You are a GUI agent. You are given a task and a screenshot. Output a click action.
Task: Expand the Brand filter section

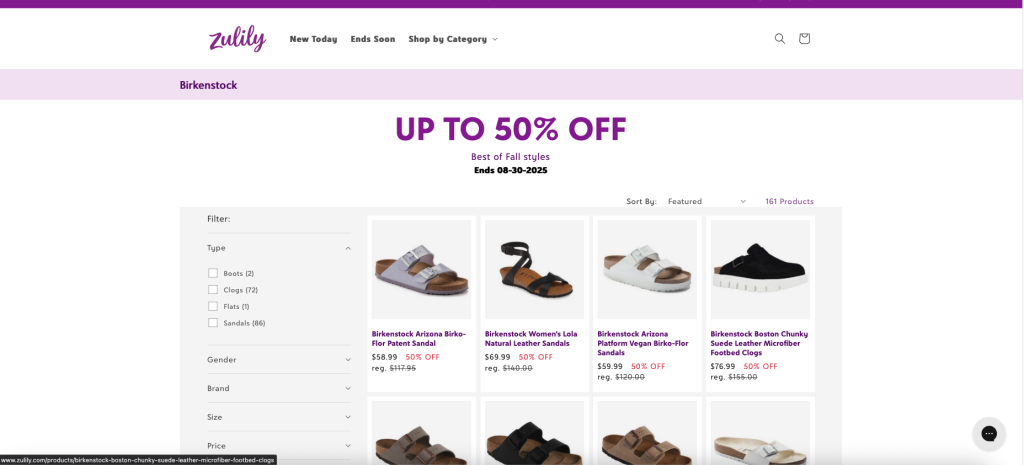click(348, 388)
